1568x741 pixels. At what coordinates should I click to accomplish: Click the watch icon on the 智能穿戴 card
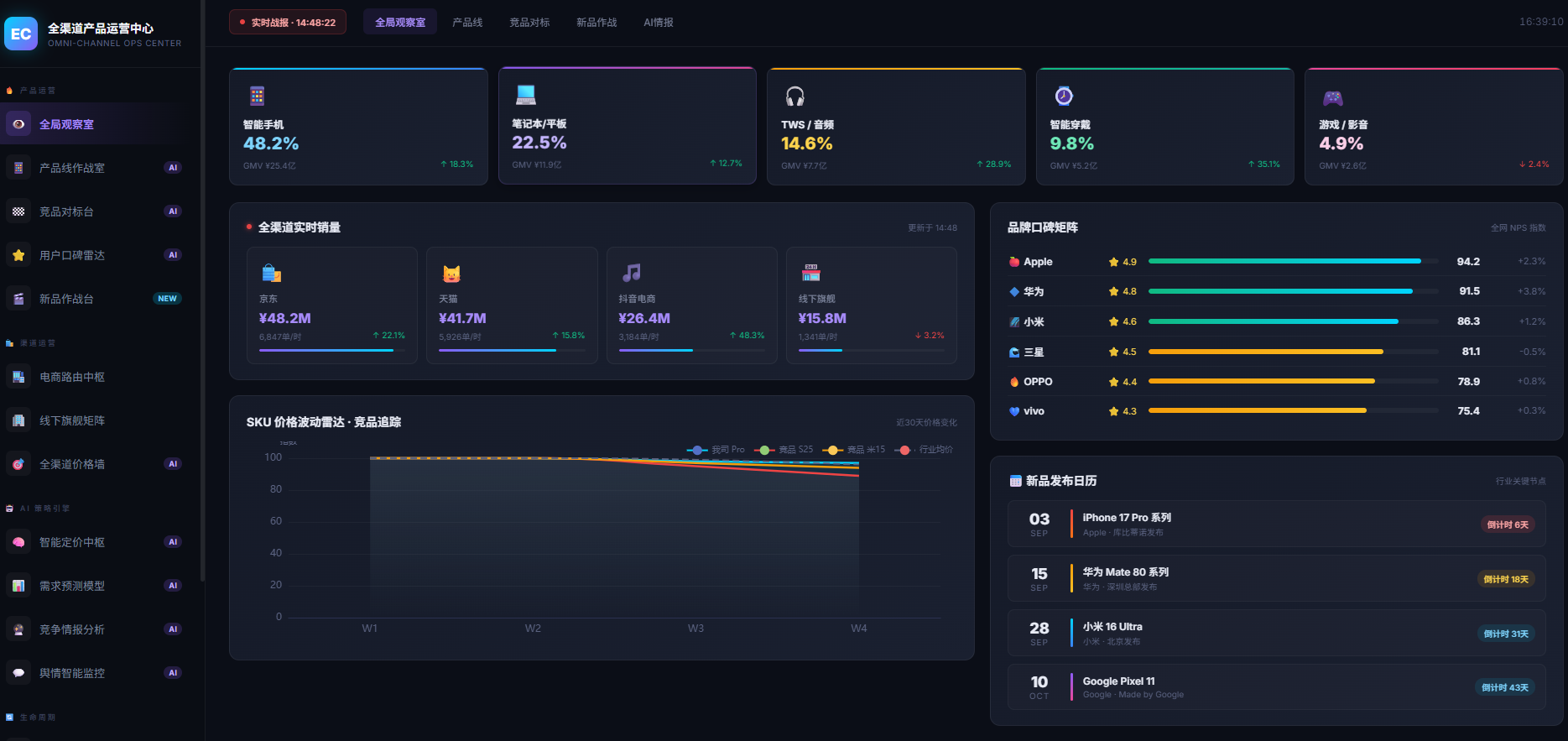1064,96
